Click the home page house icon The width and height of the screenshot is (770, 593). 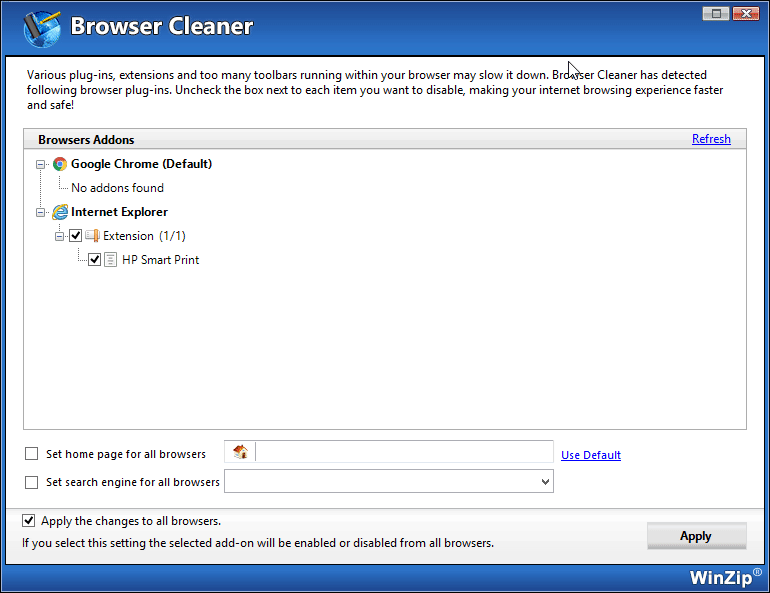tap(240, 452)
